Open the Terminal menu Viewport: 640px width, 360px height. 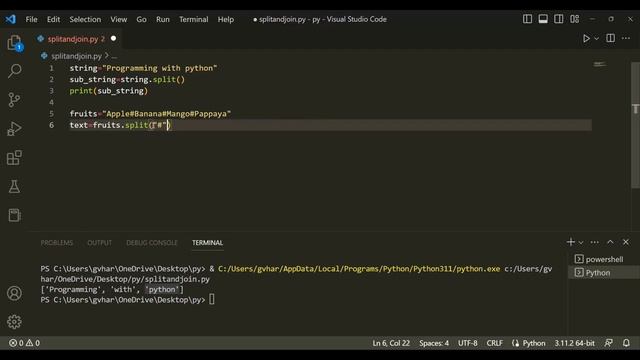(x=193, y=19)
